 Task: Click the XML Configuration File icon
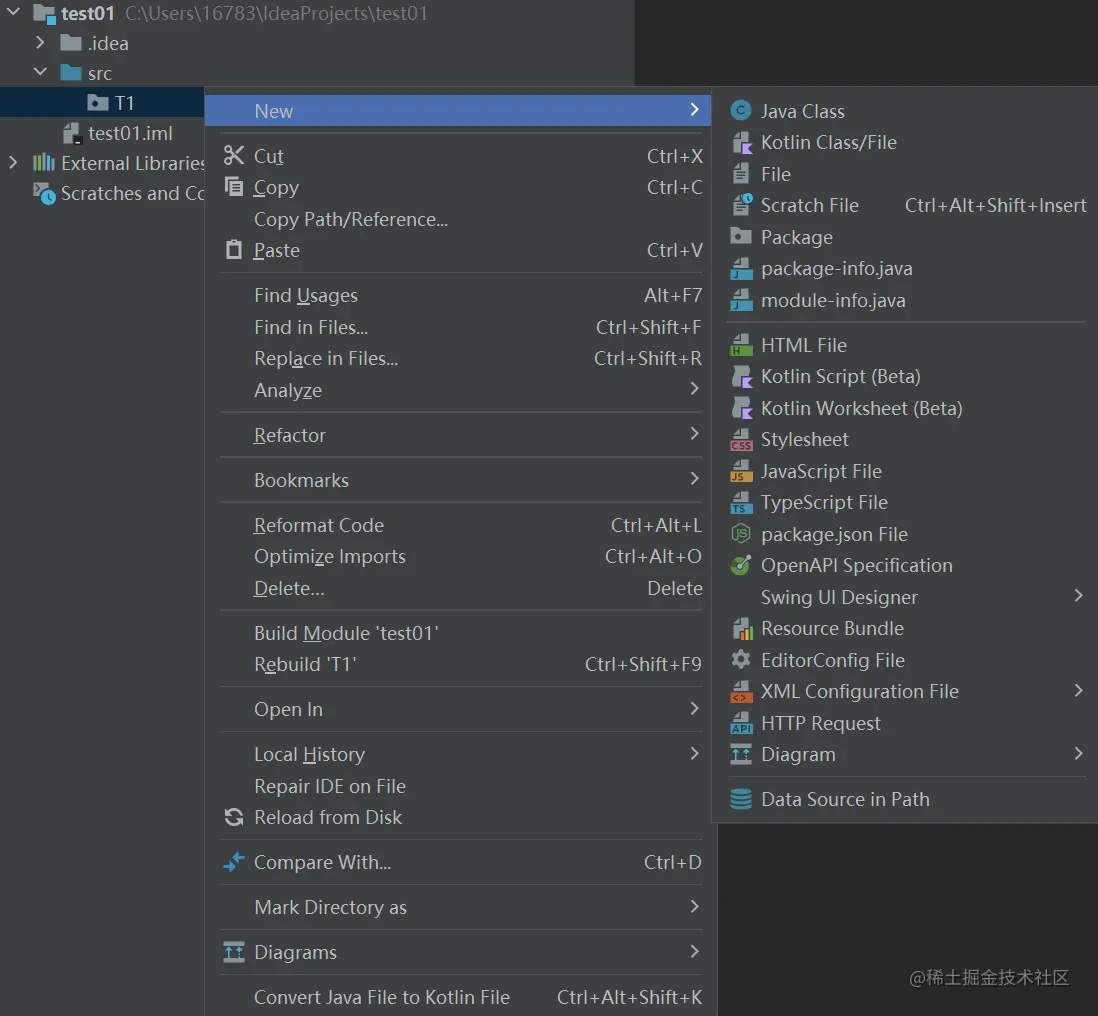741,691
